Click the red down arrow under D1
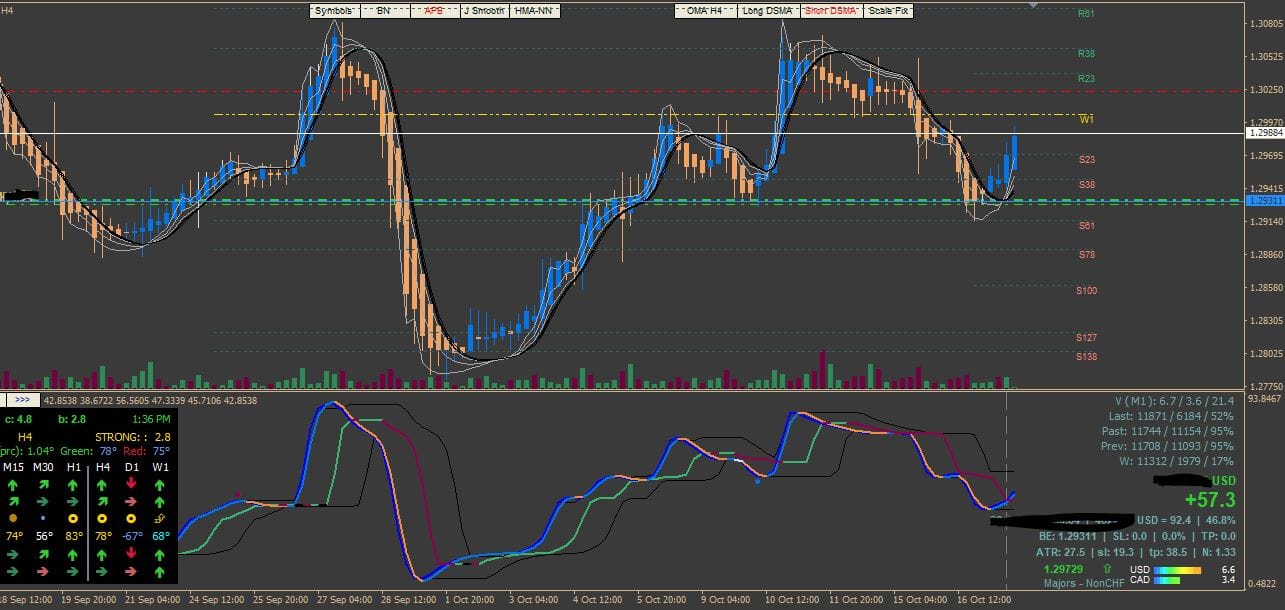The image size is (1285, 610). pyautogui.click(x=131, y=484)
